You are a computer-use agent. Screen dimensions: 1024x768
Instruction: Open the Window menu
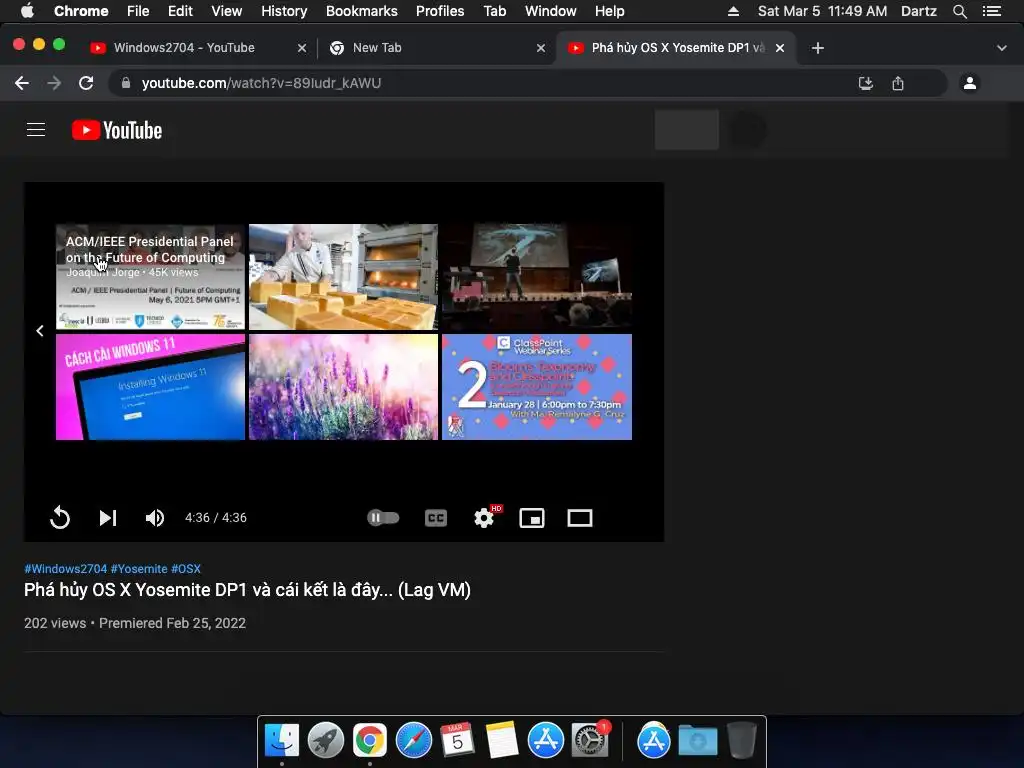(x=551, y=11)
